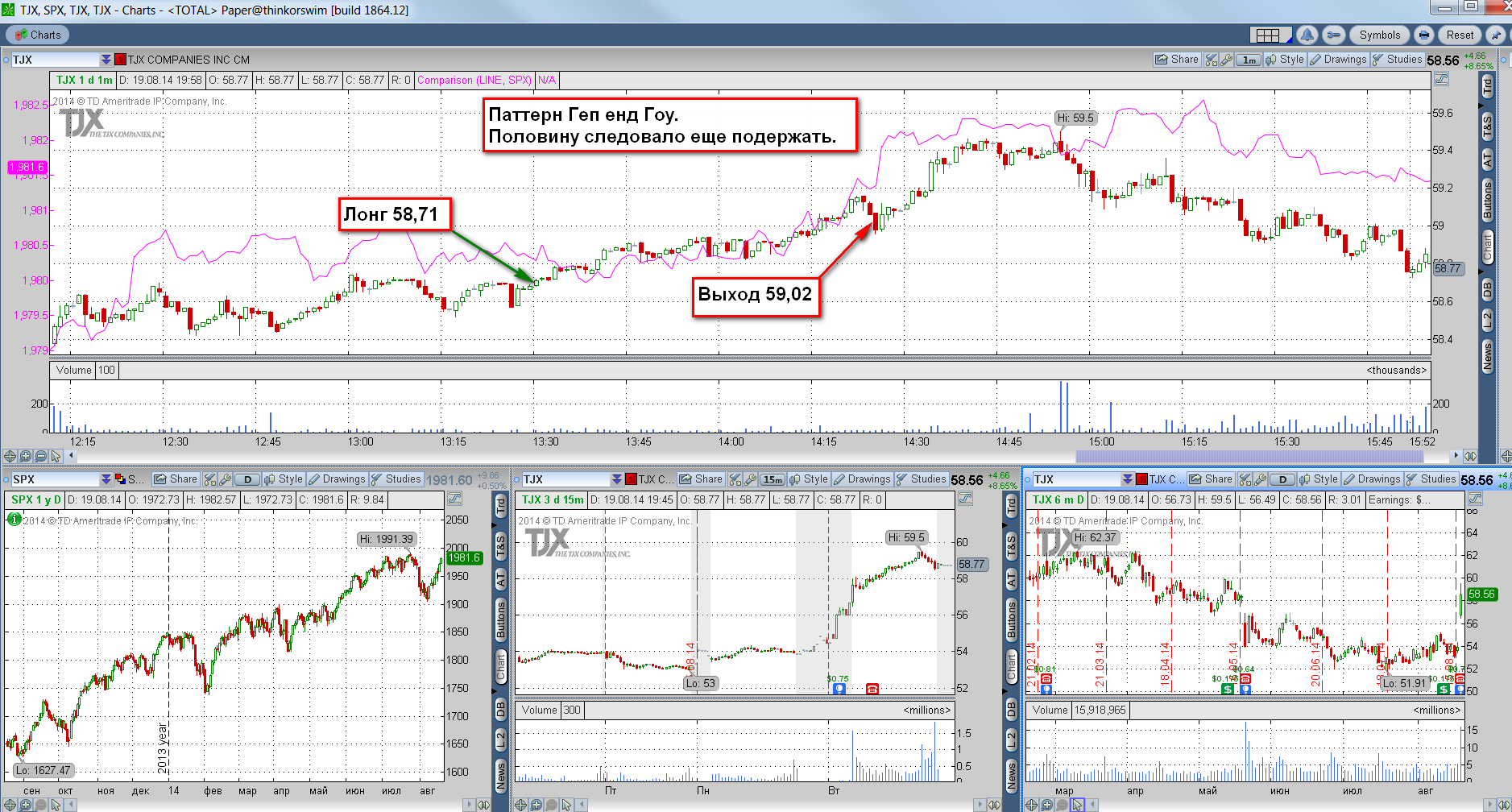
Task: Open Studies menu on SPX chart
Action: pos(396,479)
